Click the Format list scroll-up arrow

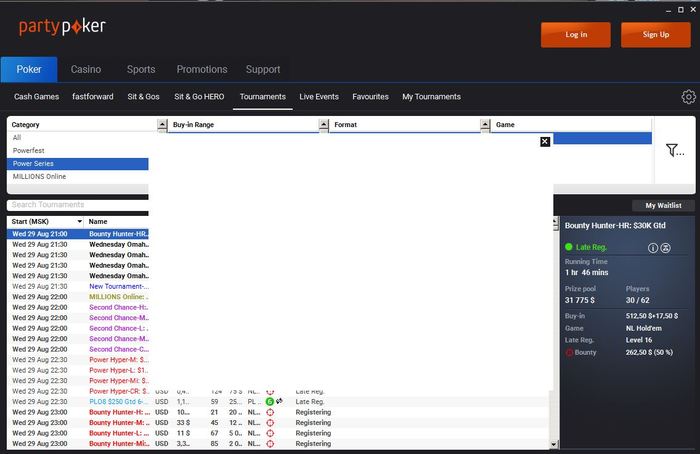[485, 125]
